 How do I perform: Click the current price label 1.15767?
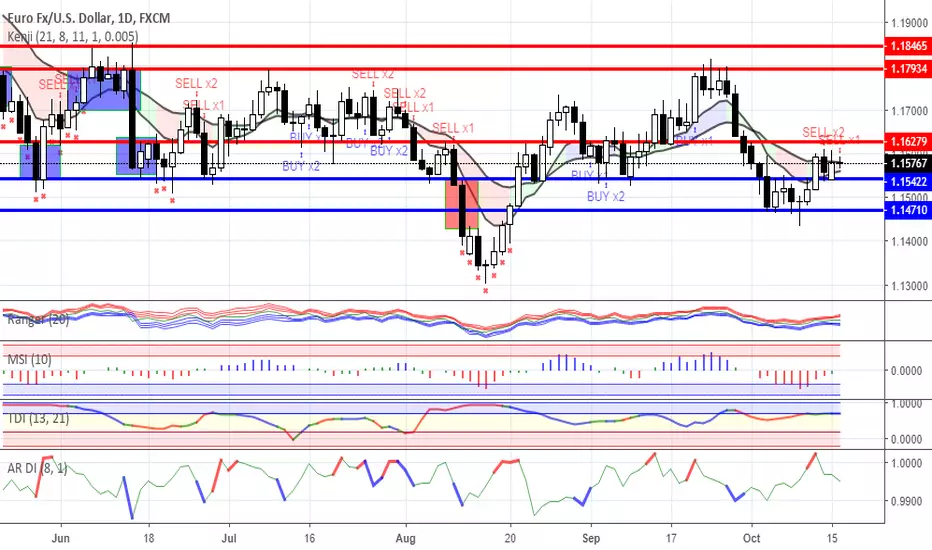908,163
